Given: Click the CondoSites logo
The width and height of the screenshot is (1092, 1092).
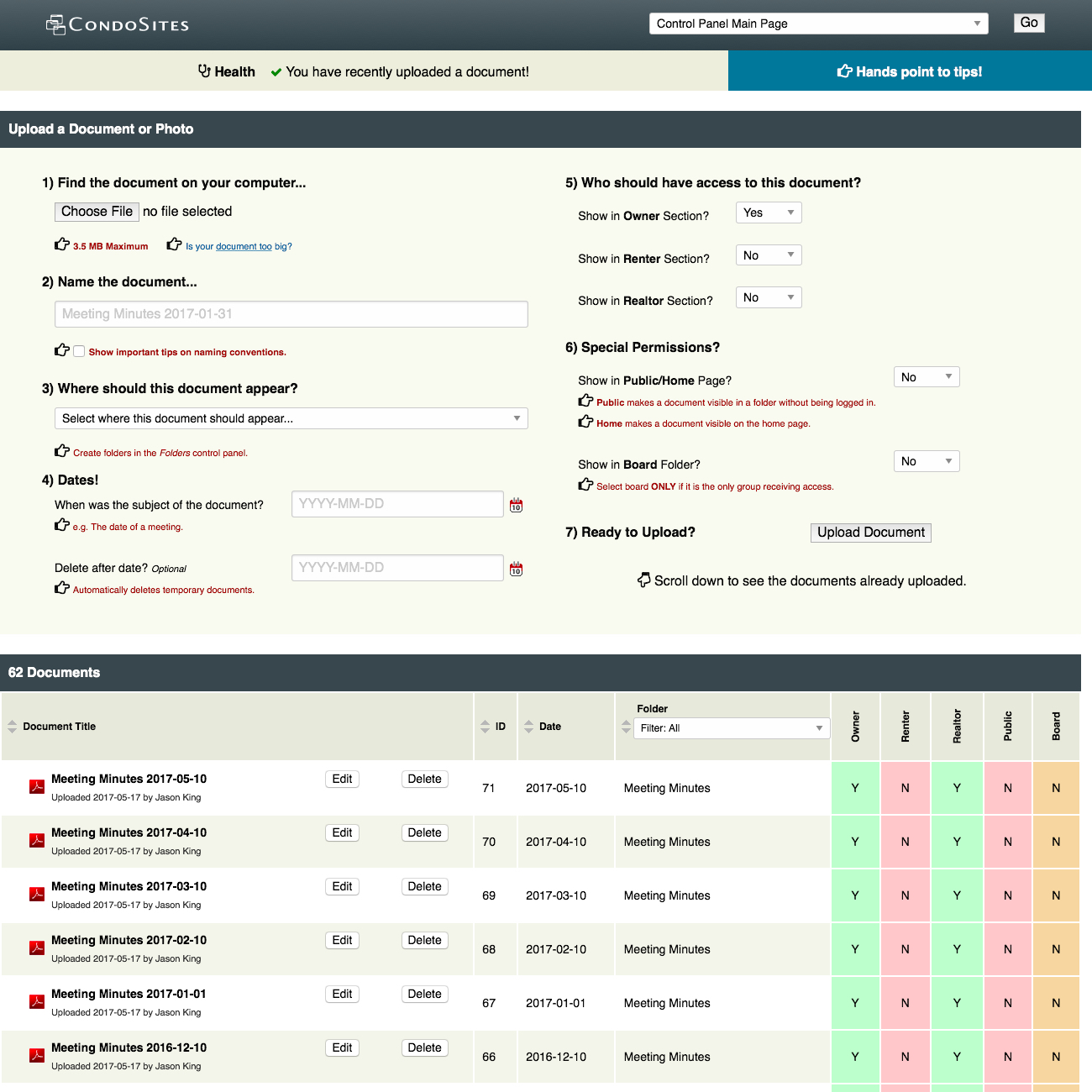Looking at the screenshot, I should tap(118, 24).
